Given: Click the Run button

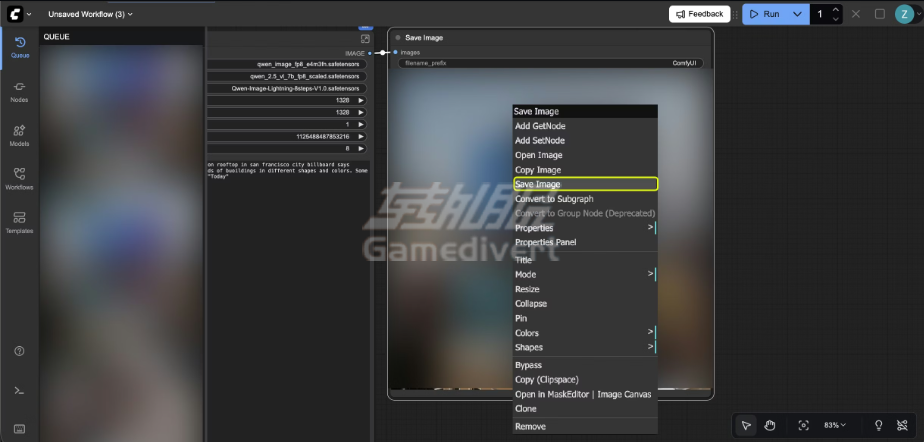Looking at the screenshot, I should pyautogui.click(x=765, y=14).
